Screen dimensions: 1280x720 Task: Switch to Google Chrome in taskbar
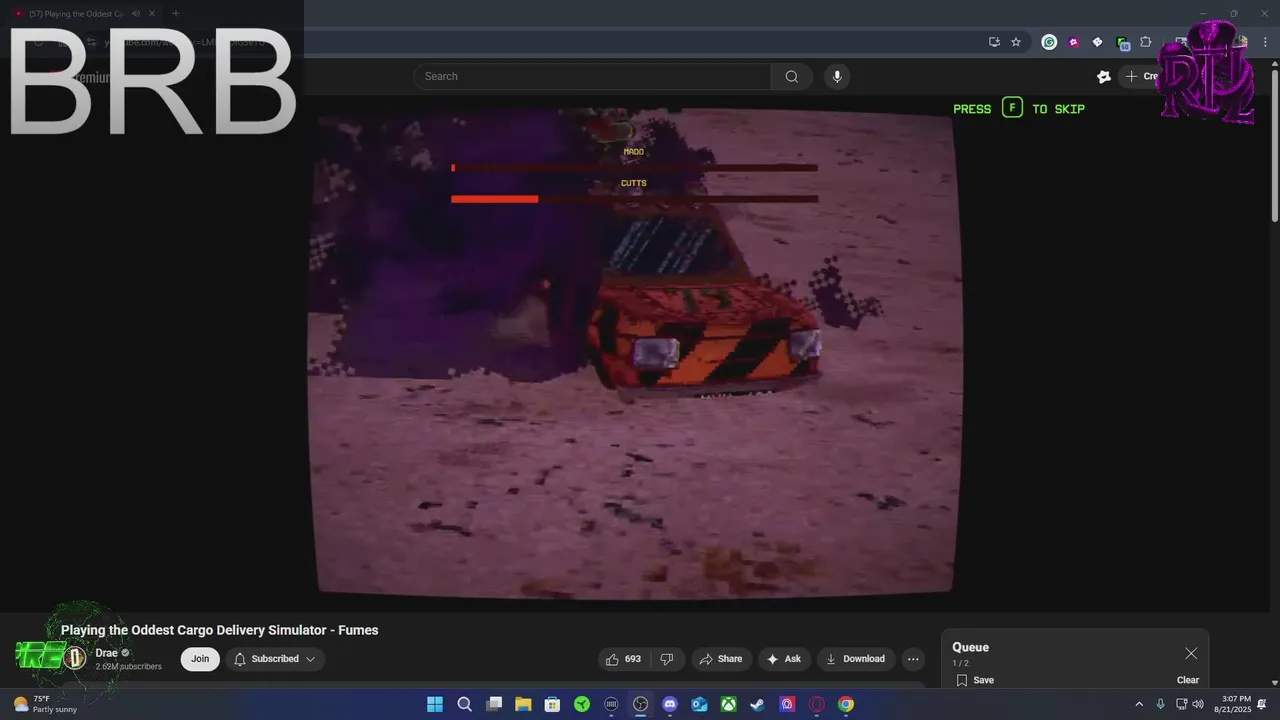tap(846, 704)
